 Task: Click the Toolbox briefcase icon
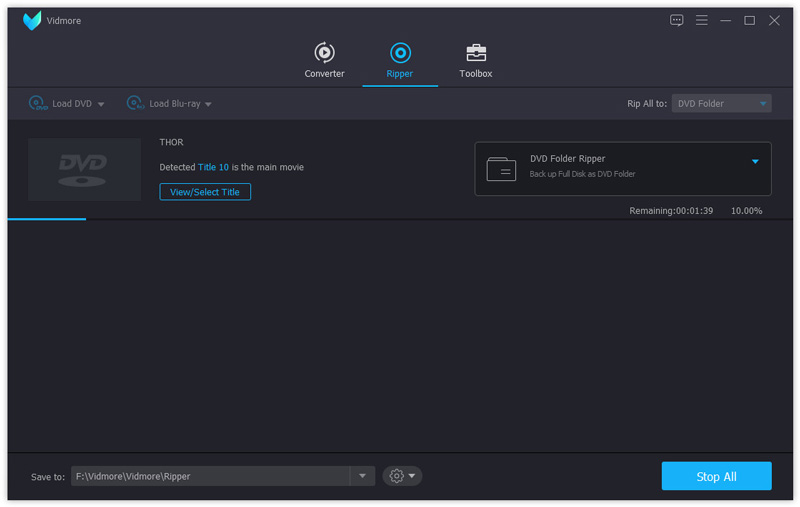tap(476, 54)
